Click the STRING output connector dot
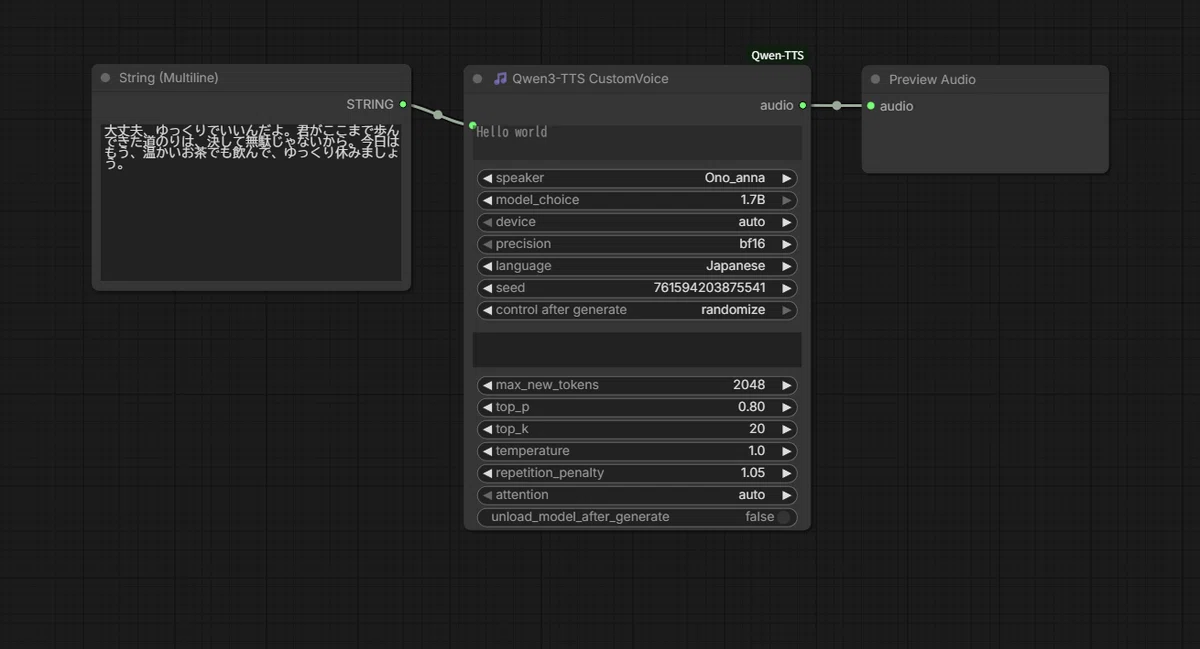 pyautogui.click(x=403, y=104)
